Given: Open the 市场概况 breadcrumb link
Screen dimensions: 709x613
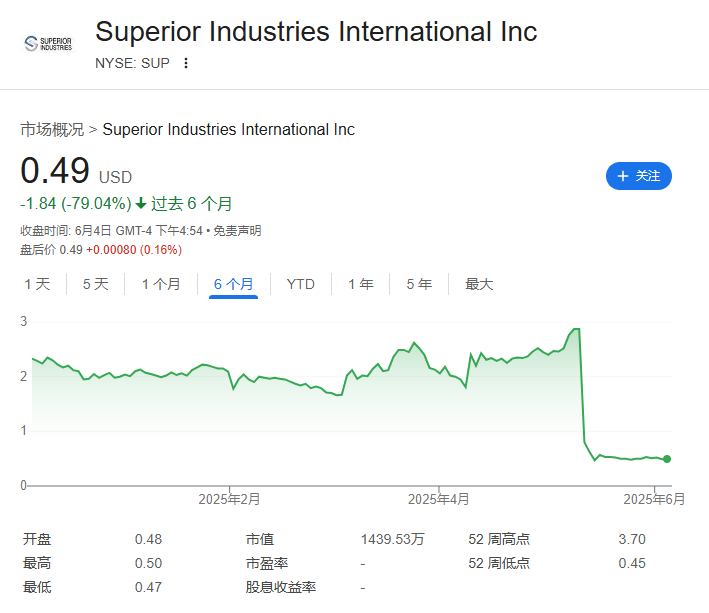Looking at the screenshot, I should pos(52,130).
